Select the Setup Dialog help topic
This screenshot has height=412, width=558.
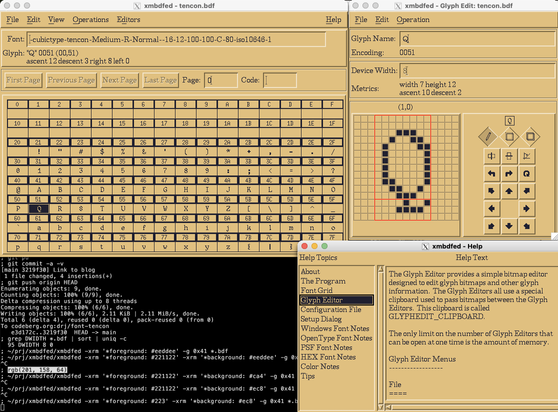coord(321,319)
